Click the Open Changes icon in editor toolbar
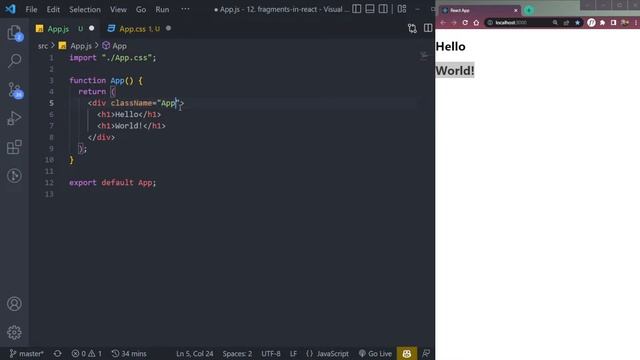The image size is (640, 360). pos(412,28)
